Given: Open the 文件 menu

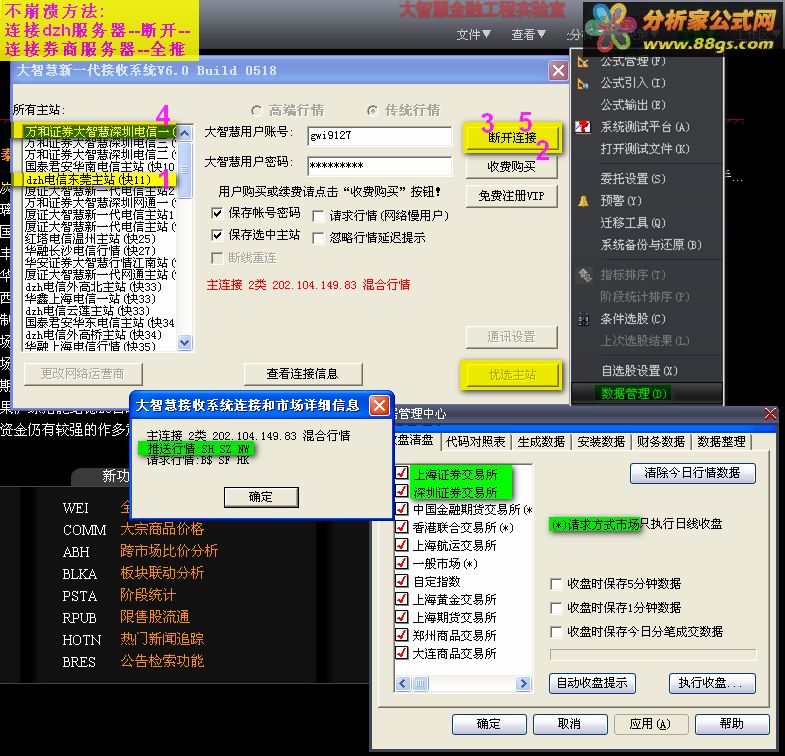Looking at the screenshot, I should [473, 35].
